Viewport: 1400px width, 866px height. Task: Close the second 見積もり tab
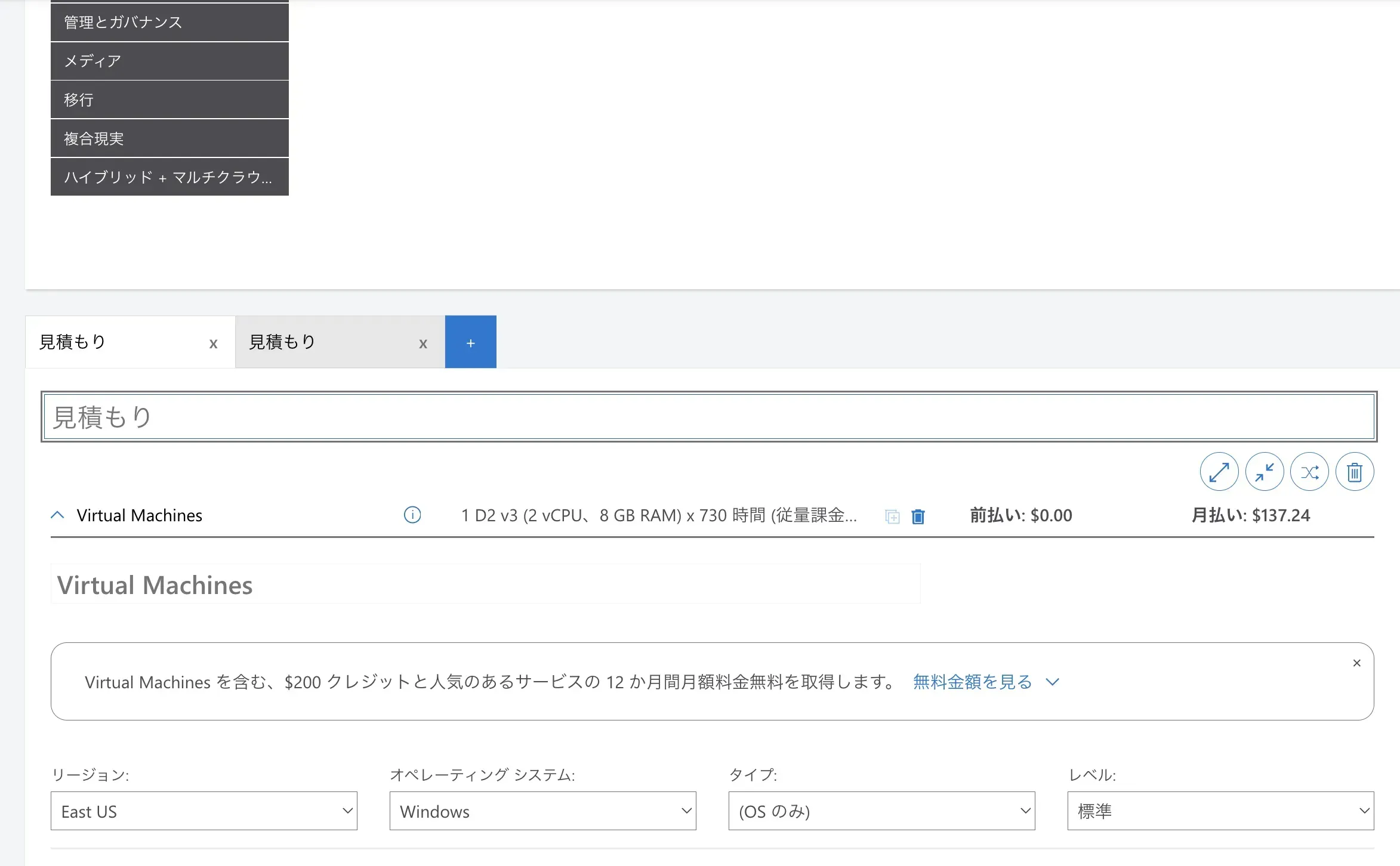[x=423, y=344]
